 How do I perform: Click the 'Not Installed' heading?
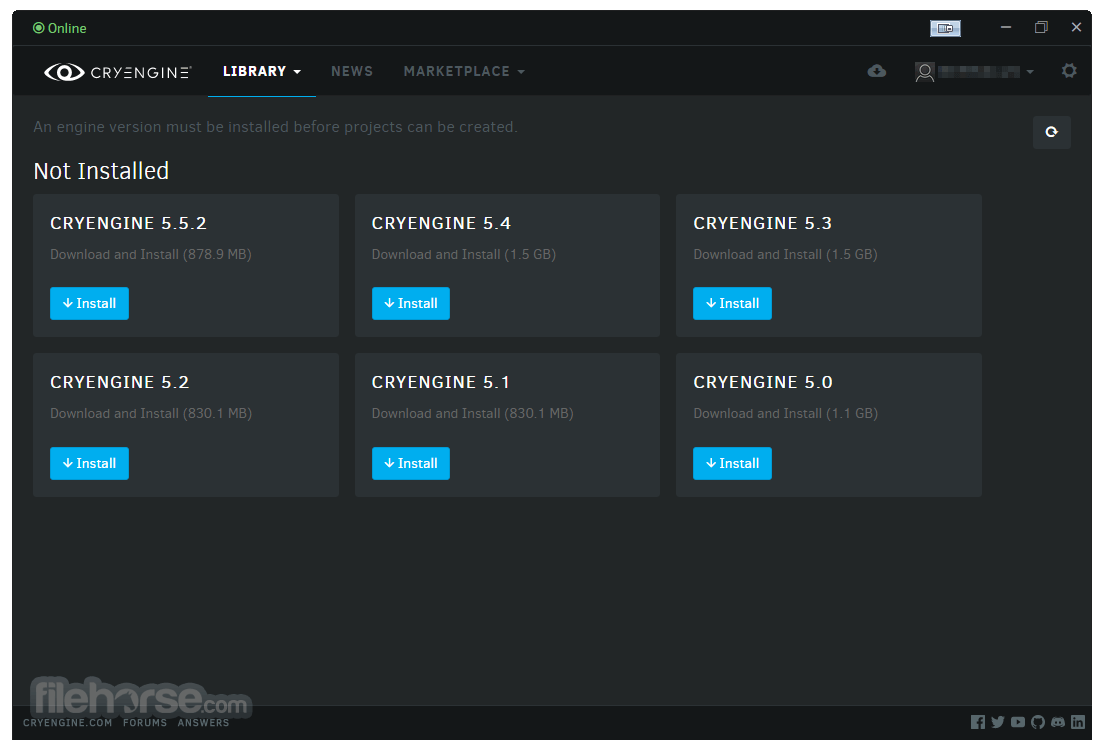[101, 171]
